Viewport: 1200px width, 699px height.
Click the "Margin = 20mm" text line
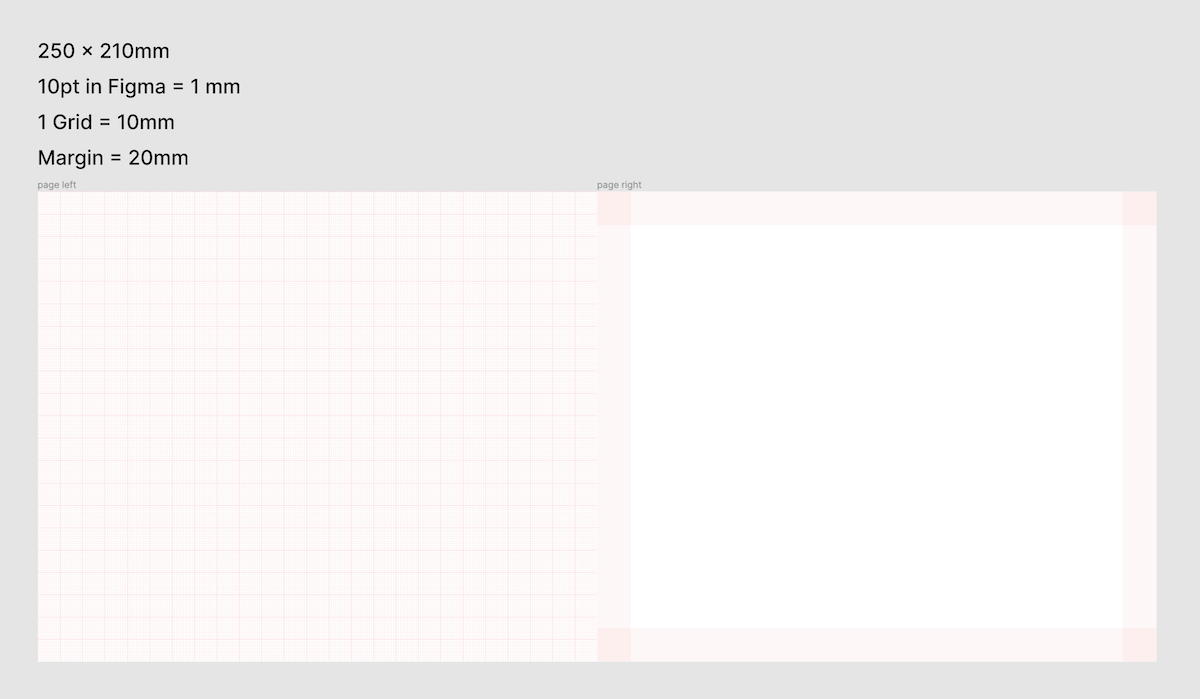click(x=113, y=158)
